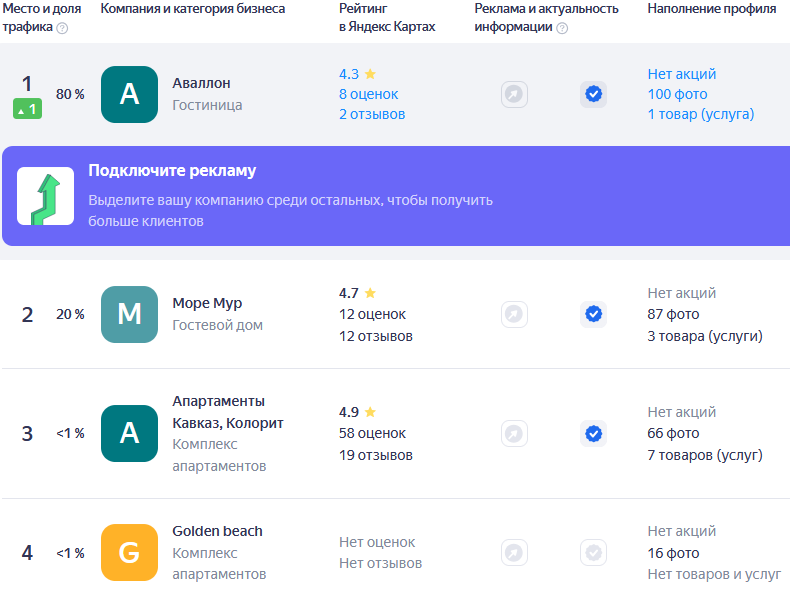This screenshot has width=790, height=592.
Task: Click the star icon next to the 4.3 rating
Action: 370,74
